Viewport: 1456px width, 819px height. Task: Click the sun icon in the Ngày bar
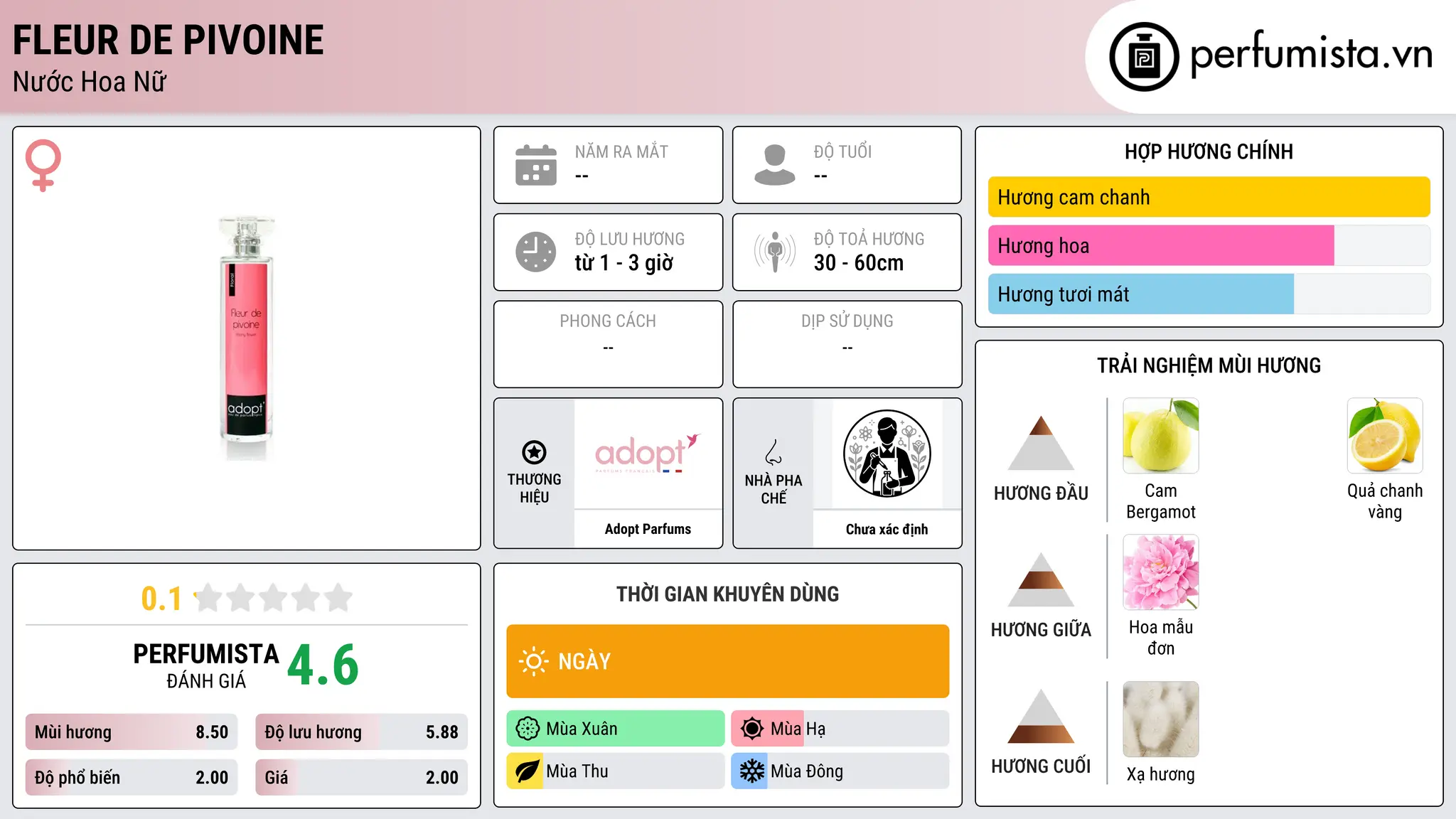point(534,661)
